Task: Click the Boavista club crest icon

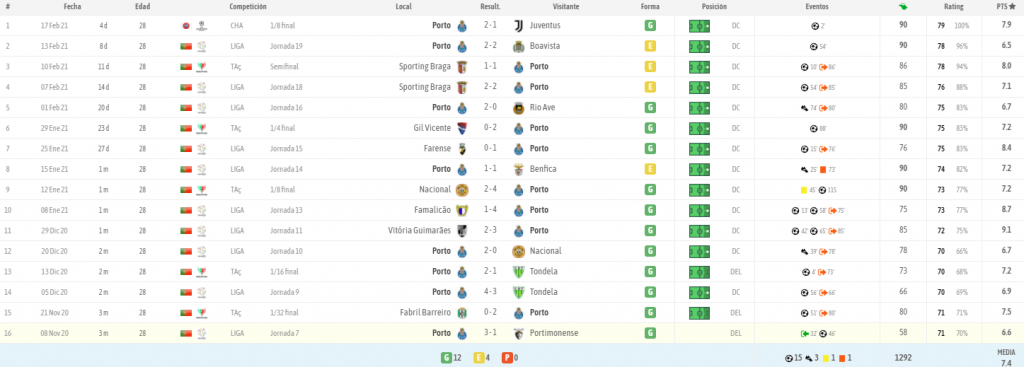Action: click(519, 46)
